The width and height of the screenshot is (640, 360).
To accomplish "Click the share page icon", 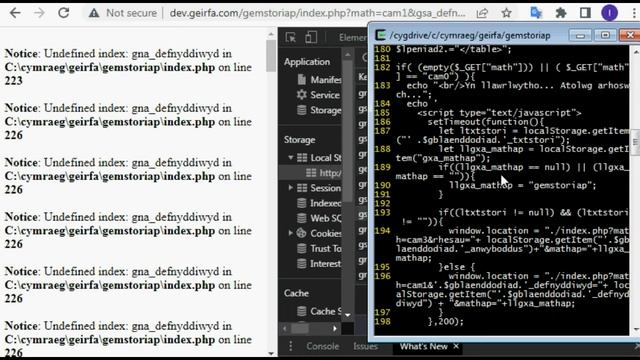I will tap(482, 13).
